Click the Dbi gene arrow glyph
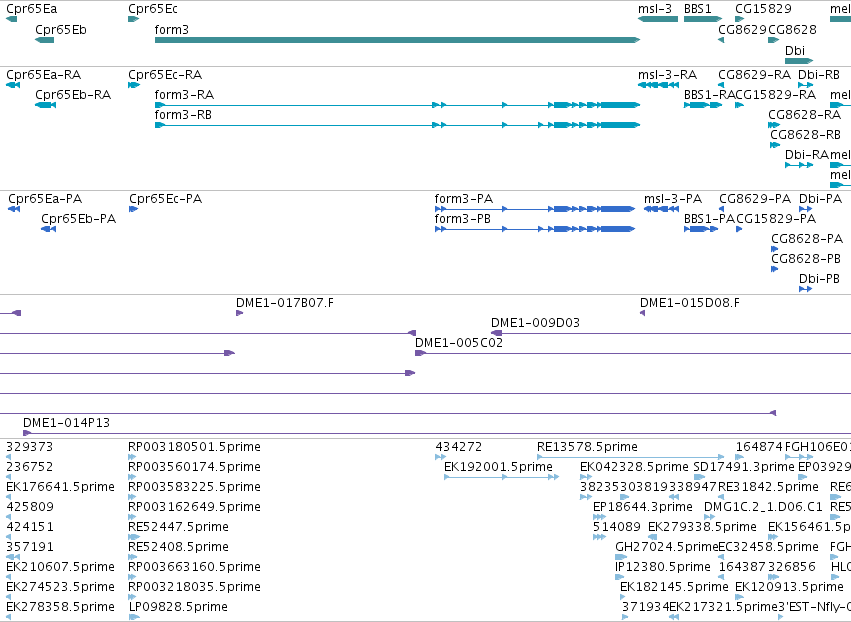Screen dimensions: 851x622 pyautogui.click(x=799, y=61)
